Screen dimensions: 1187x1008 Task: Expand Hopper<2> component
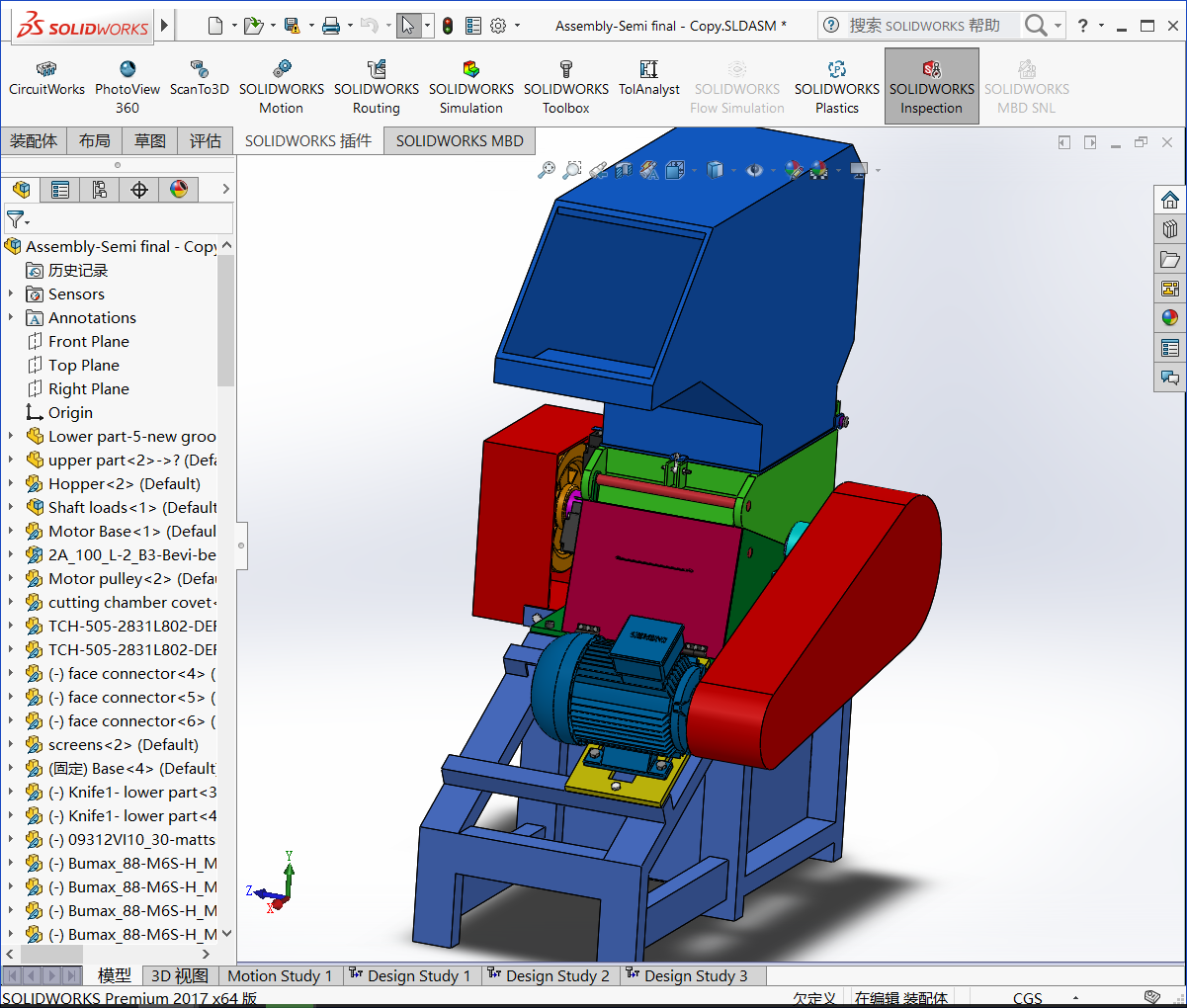pos(11,483)
